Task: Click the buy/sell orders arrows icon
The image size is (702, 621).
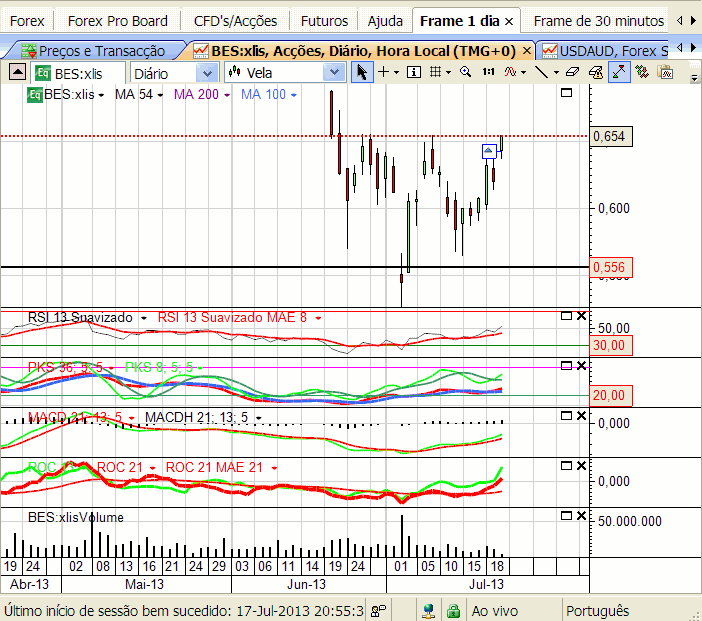Action: click(642, 72)
